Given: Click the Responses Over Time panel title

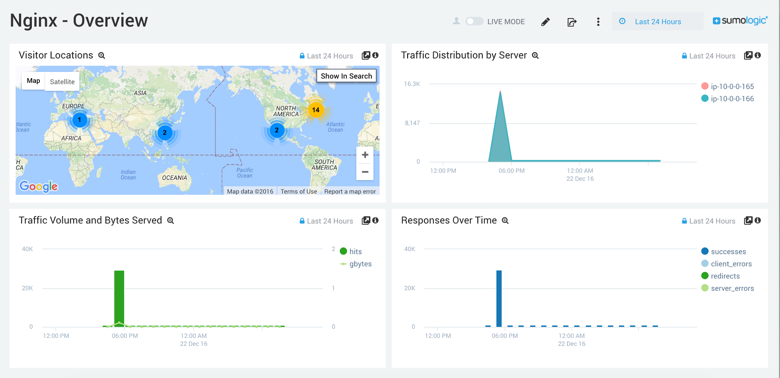Looking at the screenshot, I should [449, 220].
